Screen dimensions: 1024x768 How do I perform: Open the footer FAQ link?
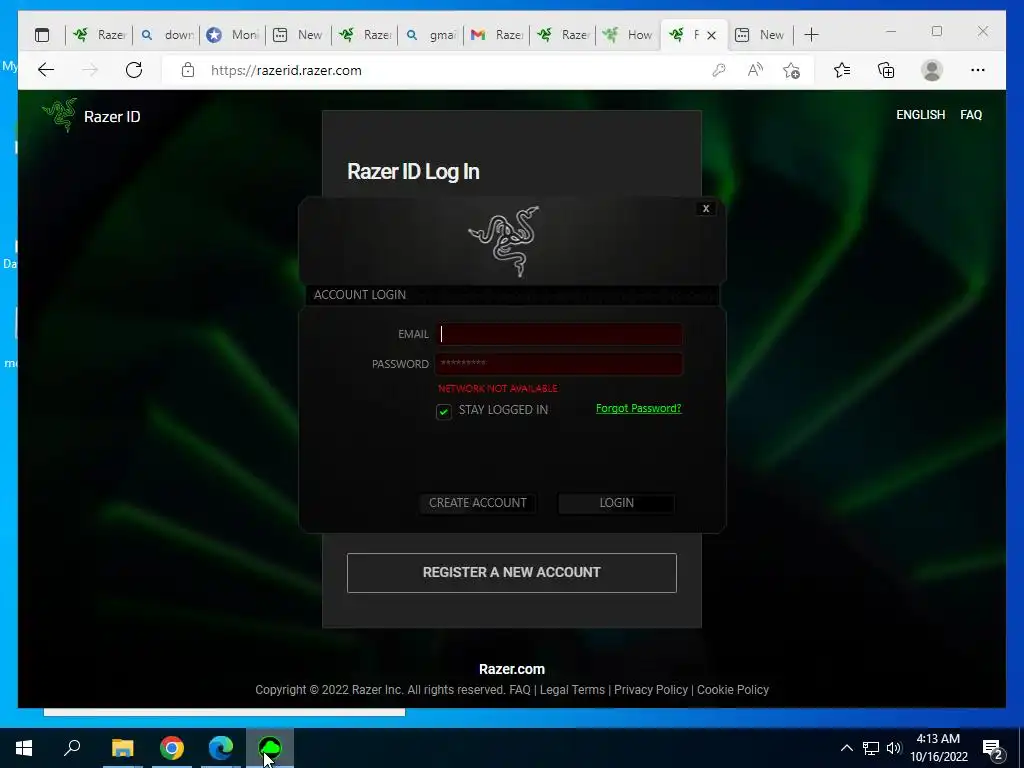520,690
